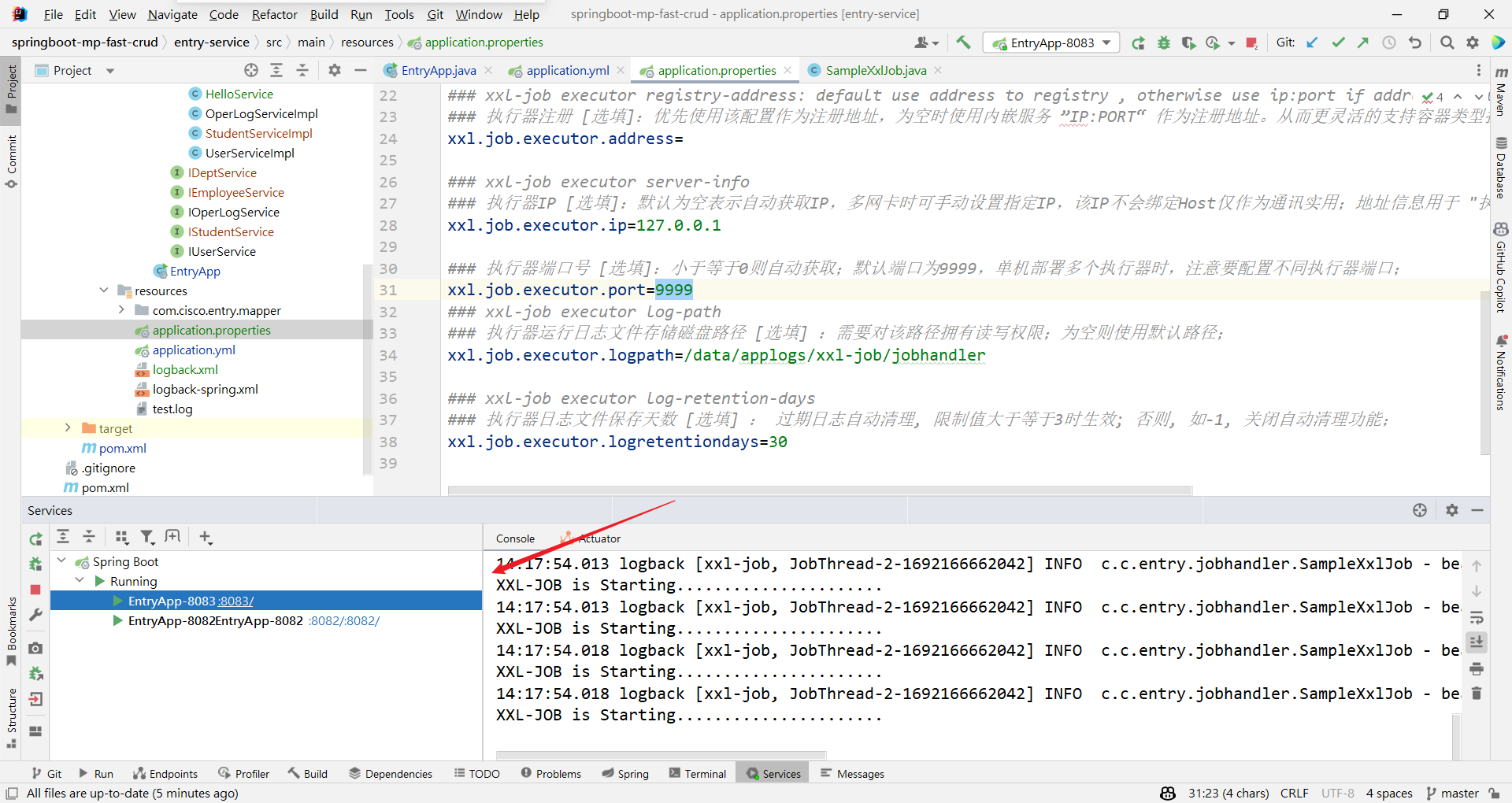Toggle Group By in the Services toolbar
Image resolution: width=1512 pixels, height=803 pixels.
click(121, 537)
